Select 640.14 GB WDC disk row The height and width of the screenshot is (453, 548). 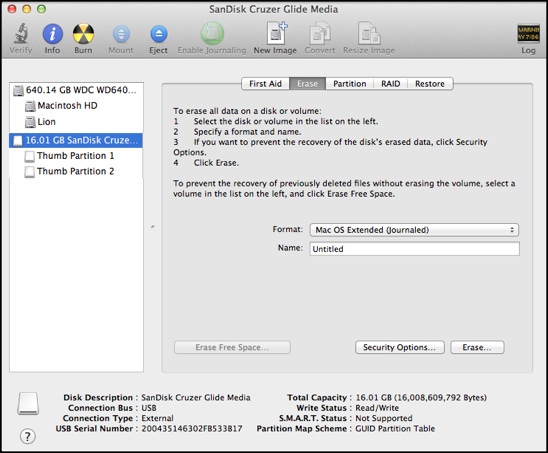point(76,90)
